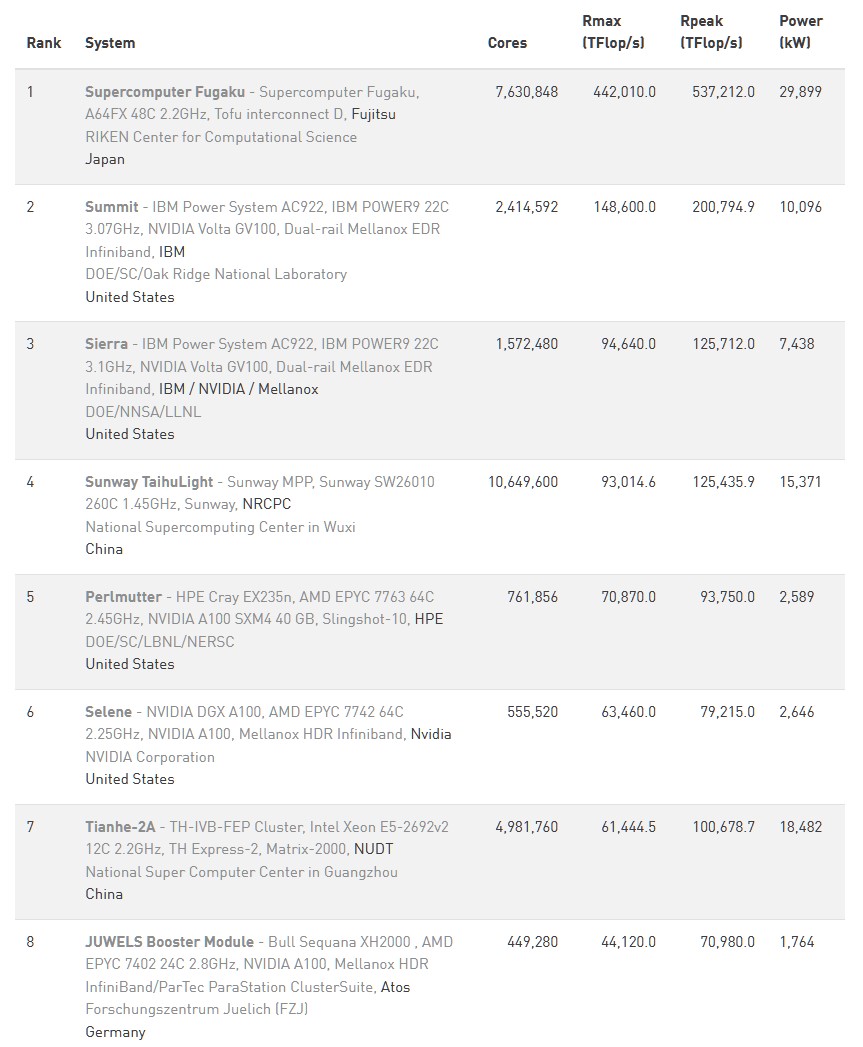863x1047 pixels.
Task: Open the Sierra system entry
Action: [106, 344]
